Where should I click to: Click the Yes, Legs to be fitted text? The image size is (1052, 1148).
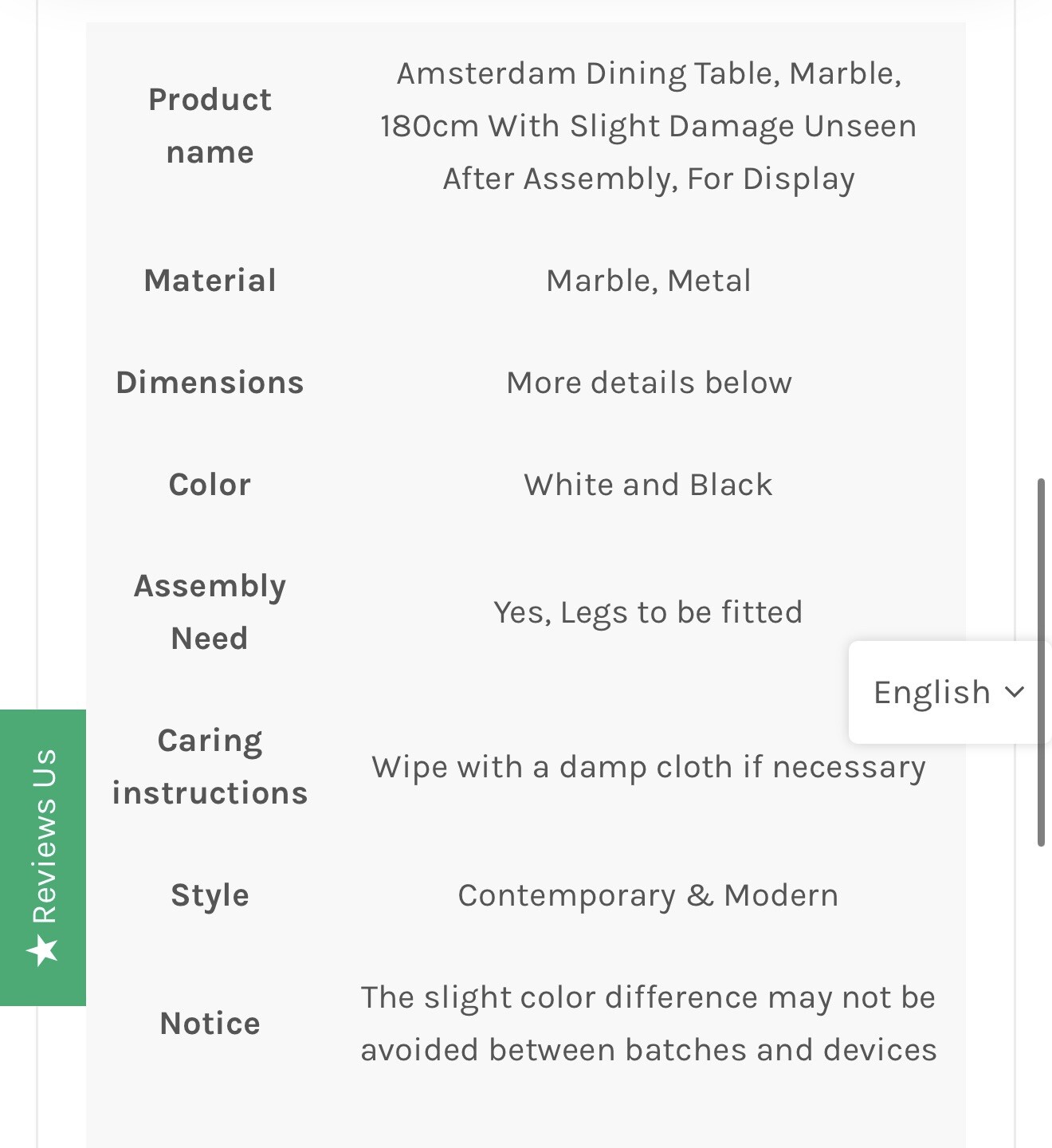point(649,612)
